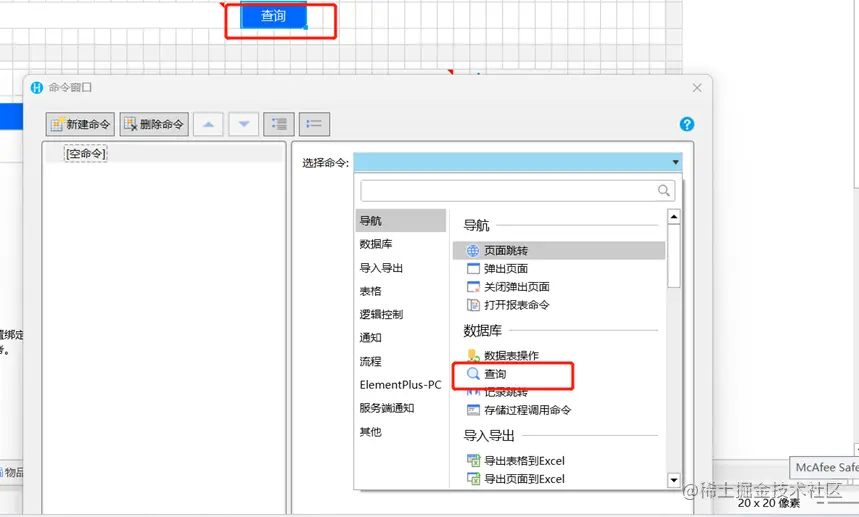The height and width of the screenshot is (517, 859).
Task: Select the 导航 category
Action: click(400, 221)
